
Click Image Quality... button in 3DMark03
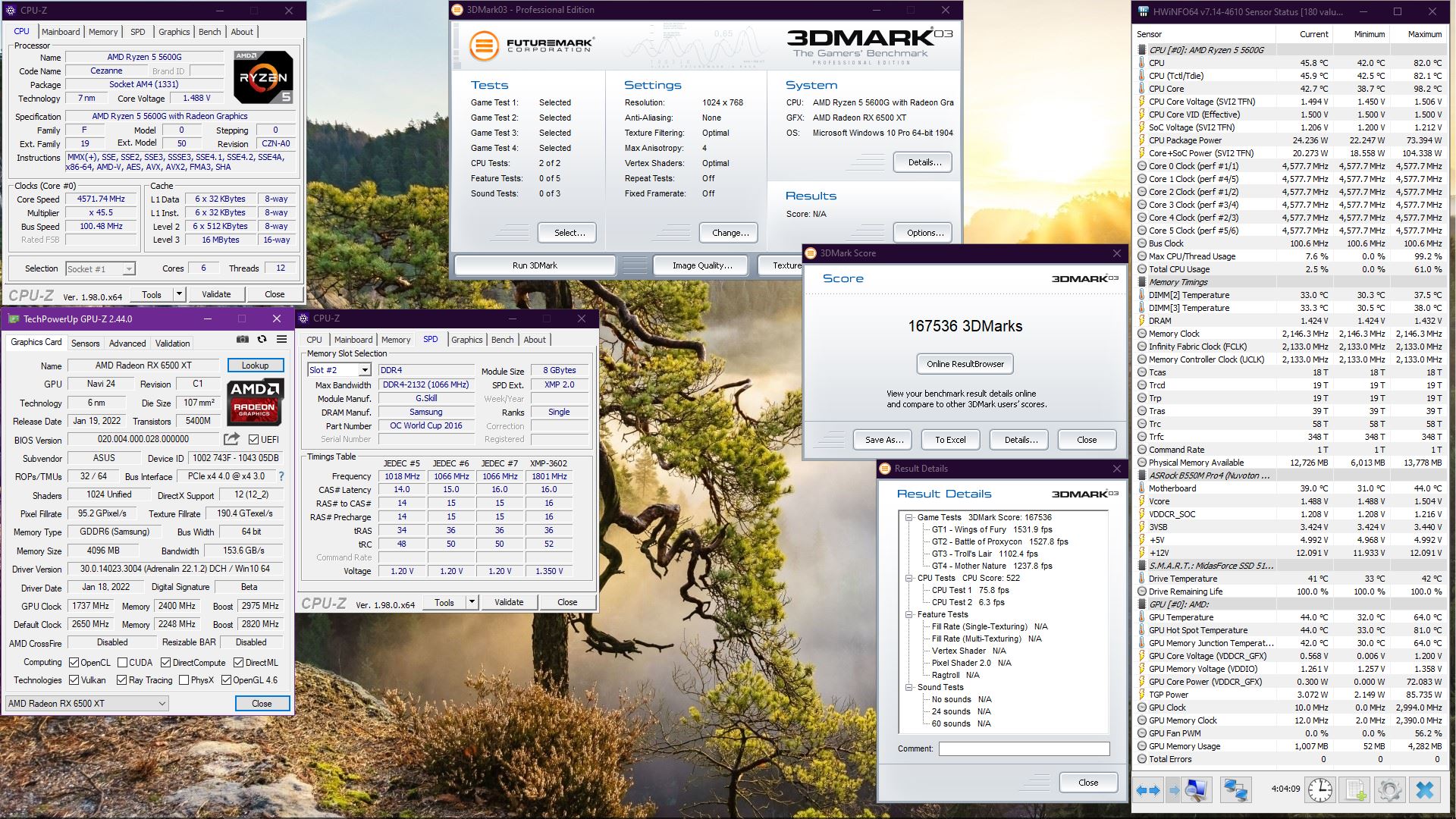coord(702,265)
